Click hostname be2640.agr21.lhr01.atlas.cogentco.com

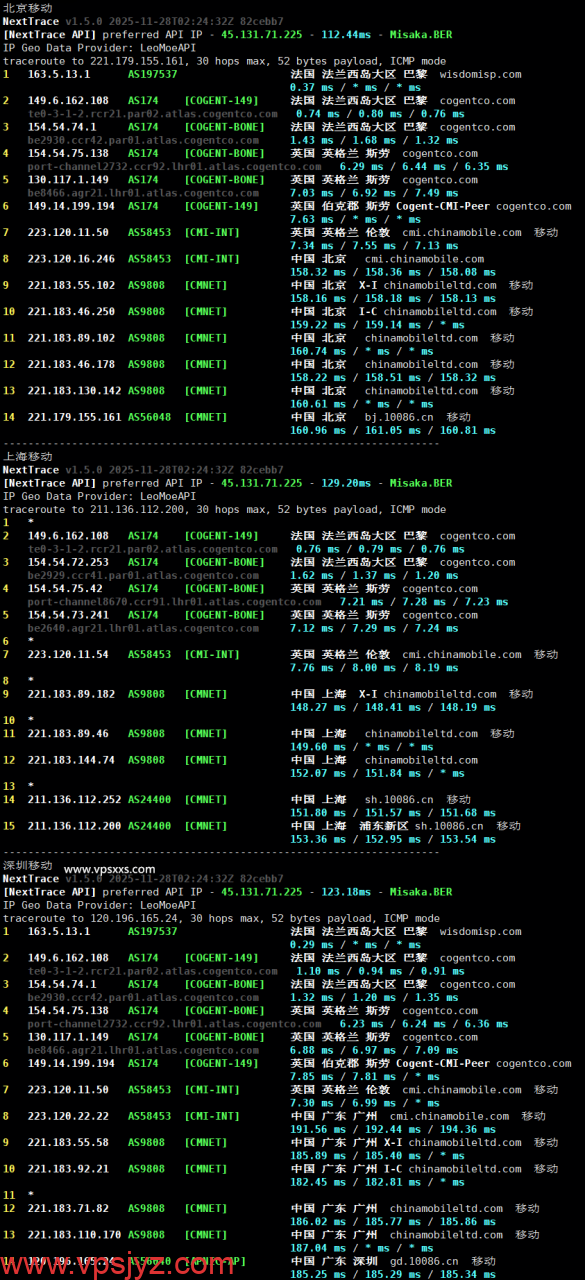(x=143, y=628)
